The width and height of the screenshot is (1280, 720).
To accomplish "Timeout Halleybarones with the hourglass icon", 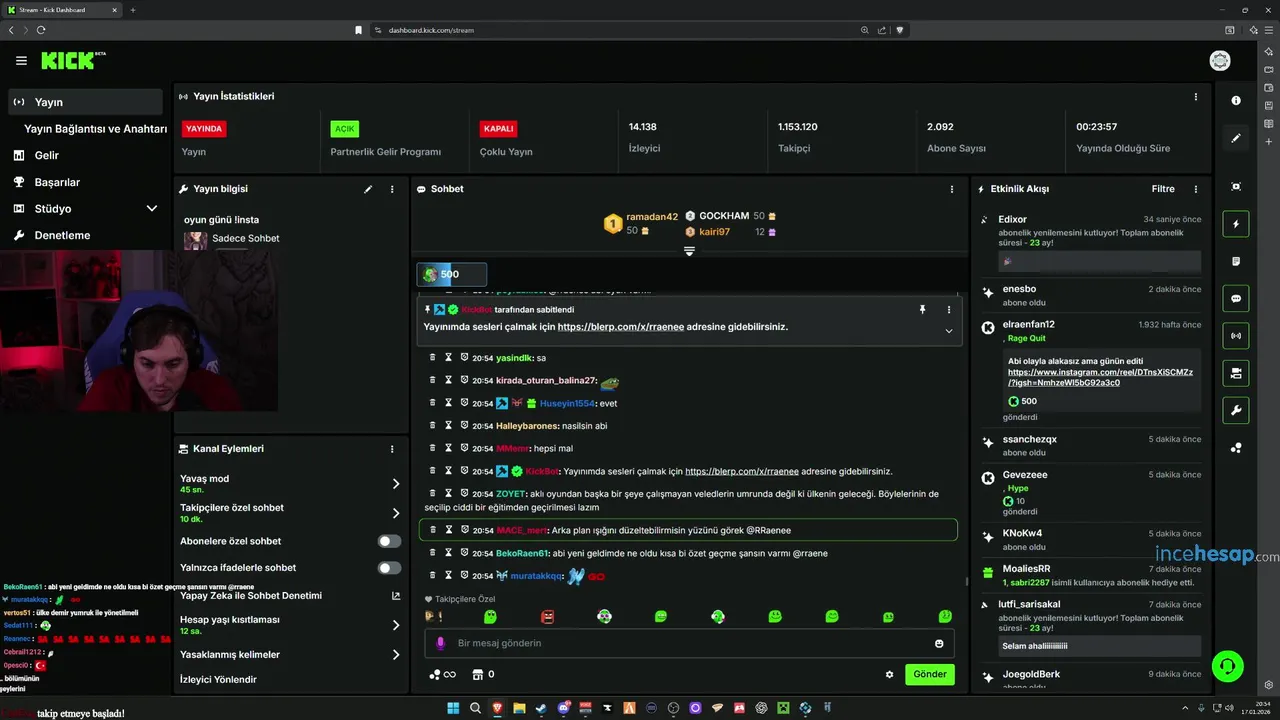I will (449, 426).
